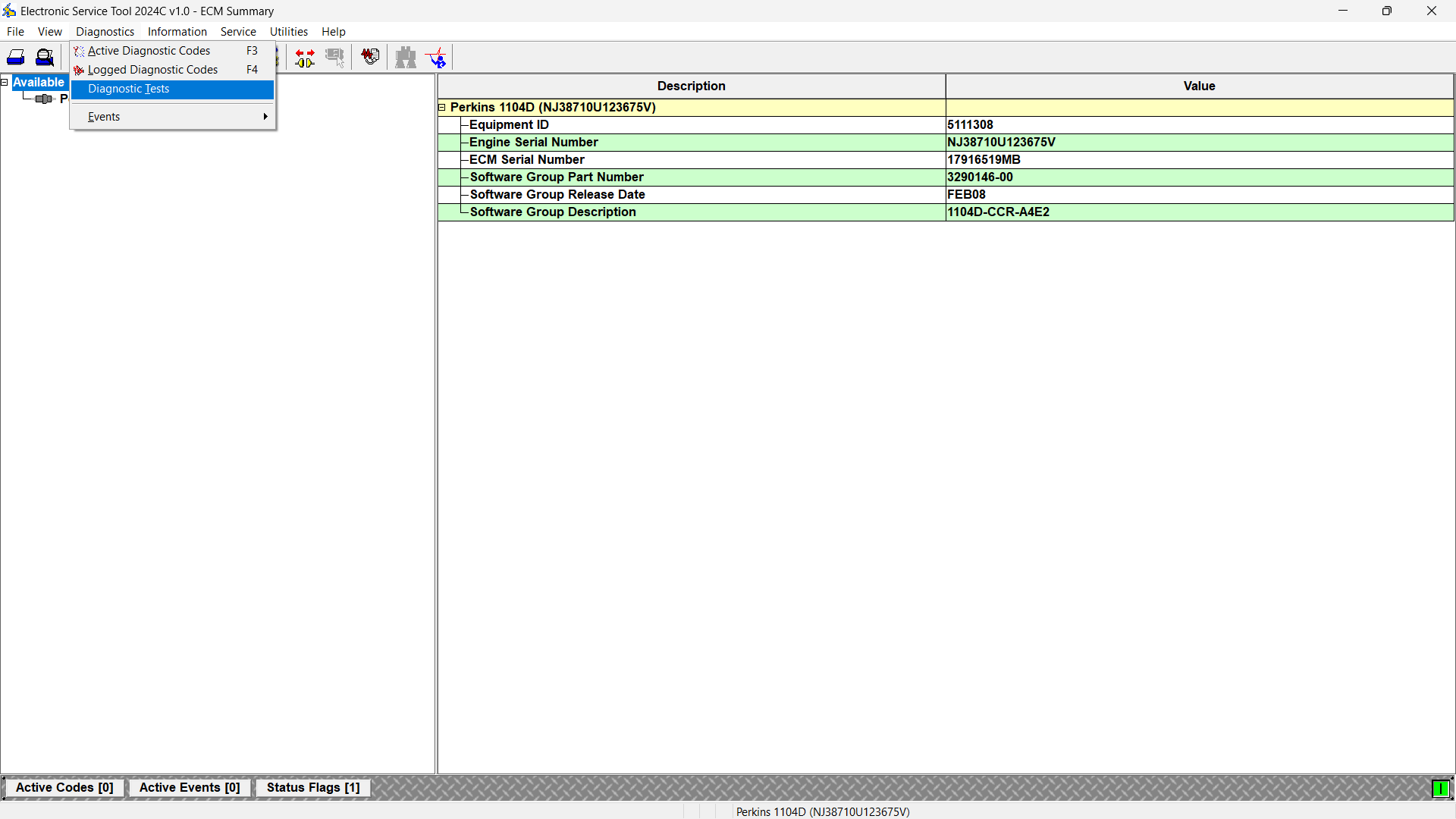Viewport: 1456px width, 819px height.
Task: Open the Service menu
Action: [x=238, y=32]
